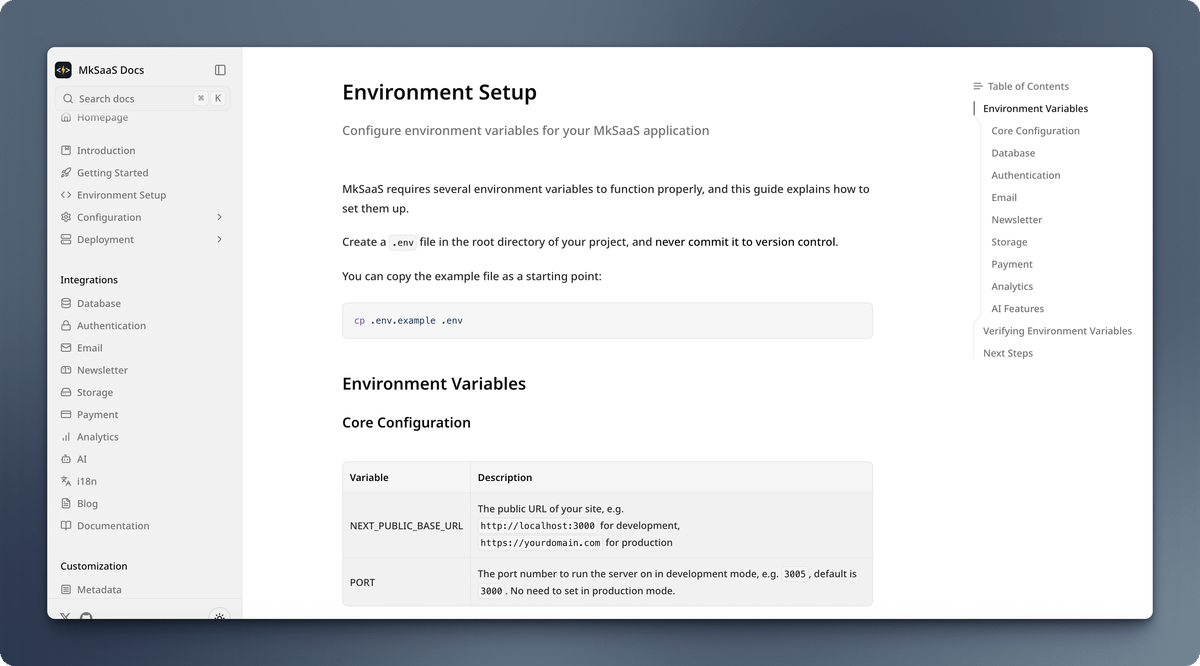
Task: Open the X (Twitter) social icon
Action: point(66,616)
